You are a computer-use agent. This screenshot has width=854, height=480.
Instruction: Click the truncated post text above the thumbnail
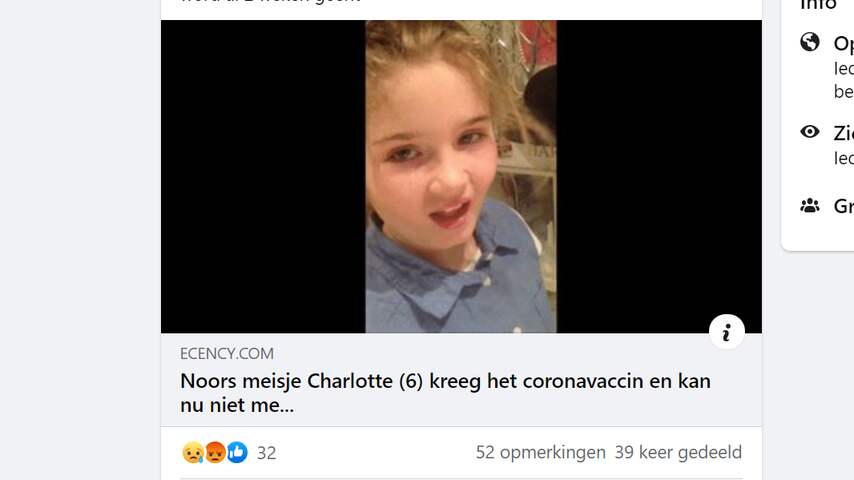(270, 2)
